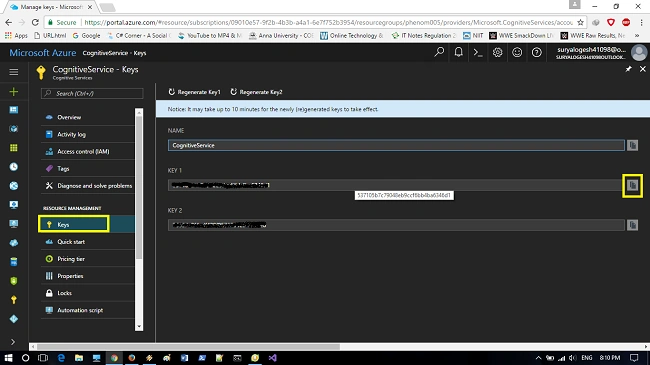Copy the CognitiveService name field
This screenshot has height=365, width=650.
click(632, 145)
